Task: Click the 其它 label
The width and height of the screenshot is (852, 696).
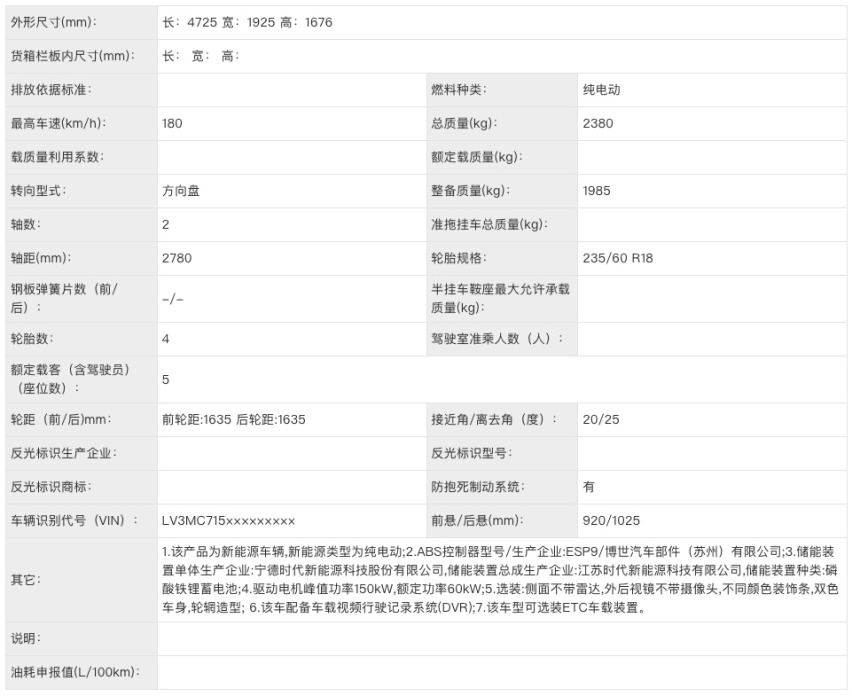Action: [x=26, y=580]
